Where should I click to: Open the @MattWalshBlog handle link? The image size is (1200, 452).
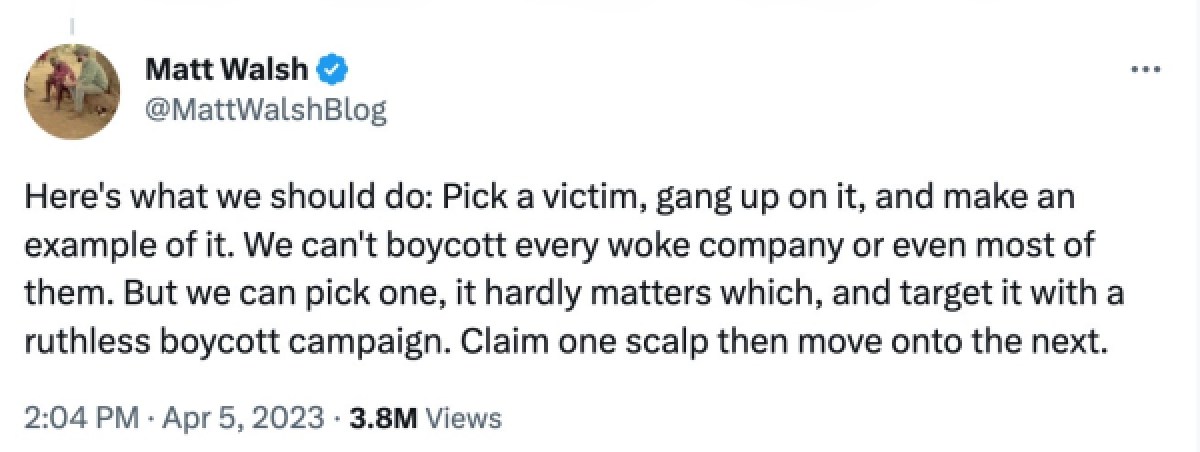point(265,109)
